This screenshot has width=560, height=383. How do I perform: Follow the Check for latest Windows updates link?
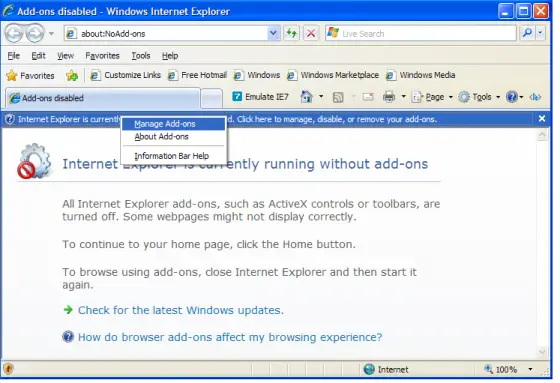click(x=181, y=310)
